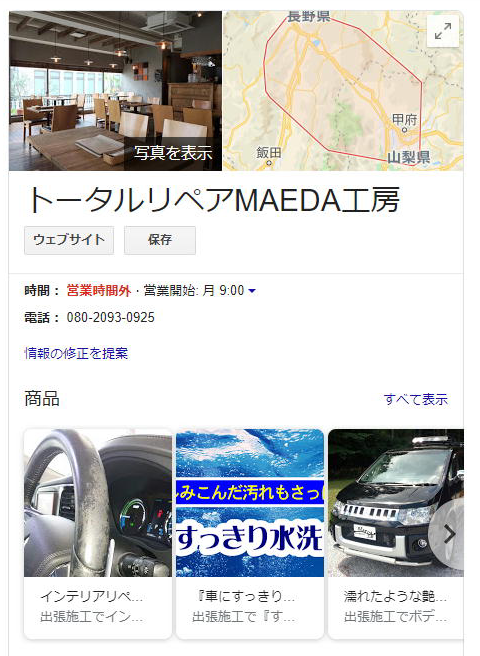Select the トータルリペアMAEDA工房 title
Viewport: 480px width, 656px height.
point(214,200)
